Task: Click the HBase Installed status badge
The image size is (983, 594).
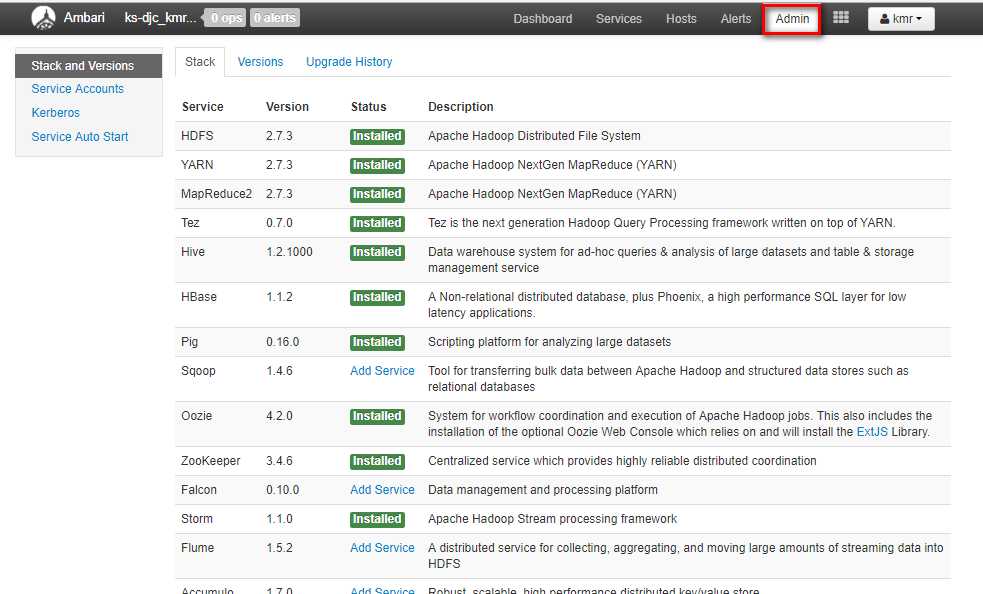Action: pos(377,297)
